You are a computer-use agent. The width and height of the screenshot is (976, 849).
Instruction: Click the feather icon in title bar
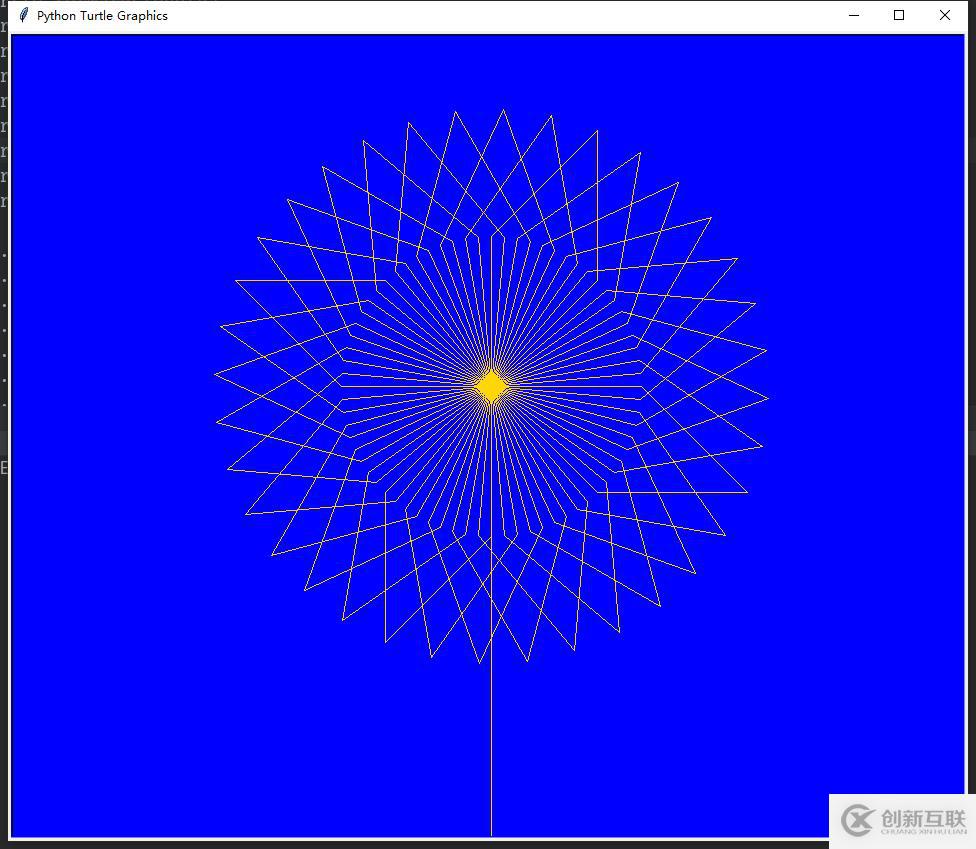24,15
